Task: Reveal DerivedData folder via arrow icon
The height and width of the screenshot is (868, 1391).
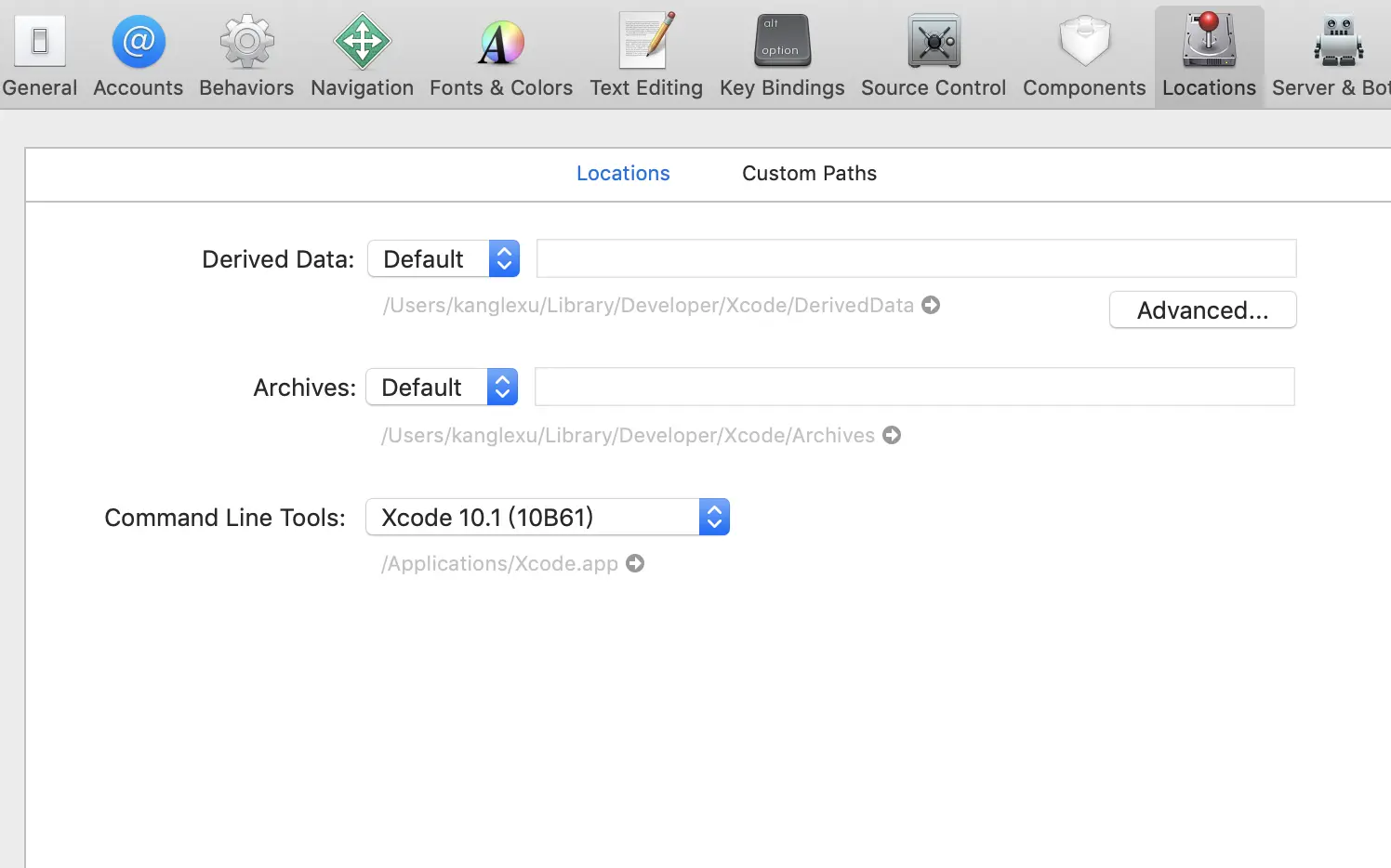Action: pyautogui.click(x=931, y=305)
